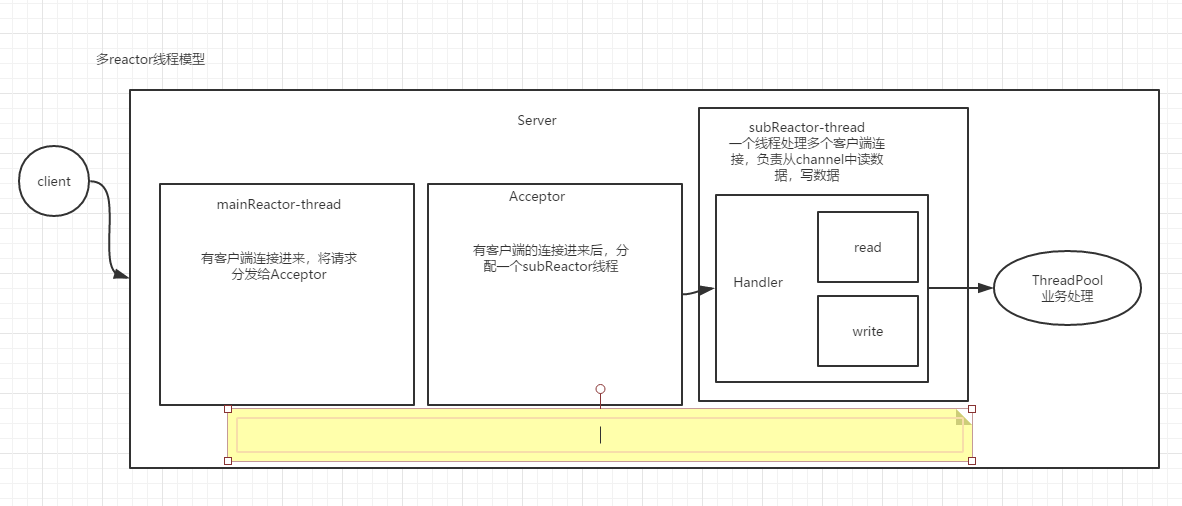Select the write box inside Handler
The width and height of the screenshot is (1182, 506).
pyautogui.click(x=868, y=331)
